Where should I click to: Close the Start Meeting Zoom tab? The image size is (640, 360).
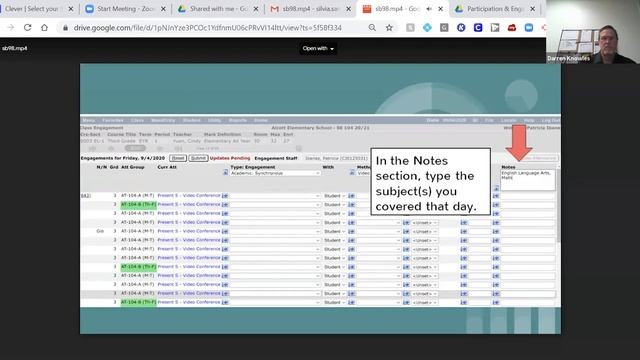pos(163,9)
